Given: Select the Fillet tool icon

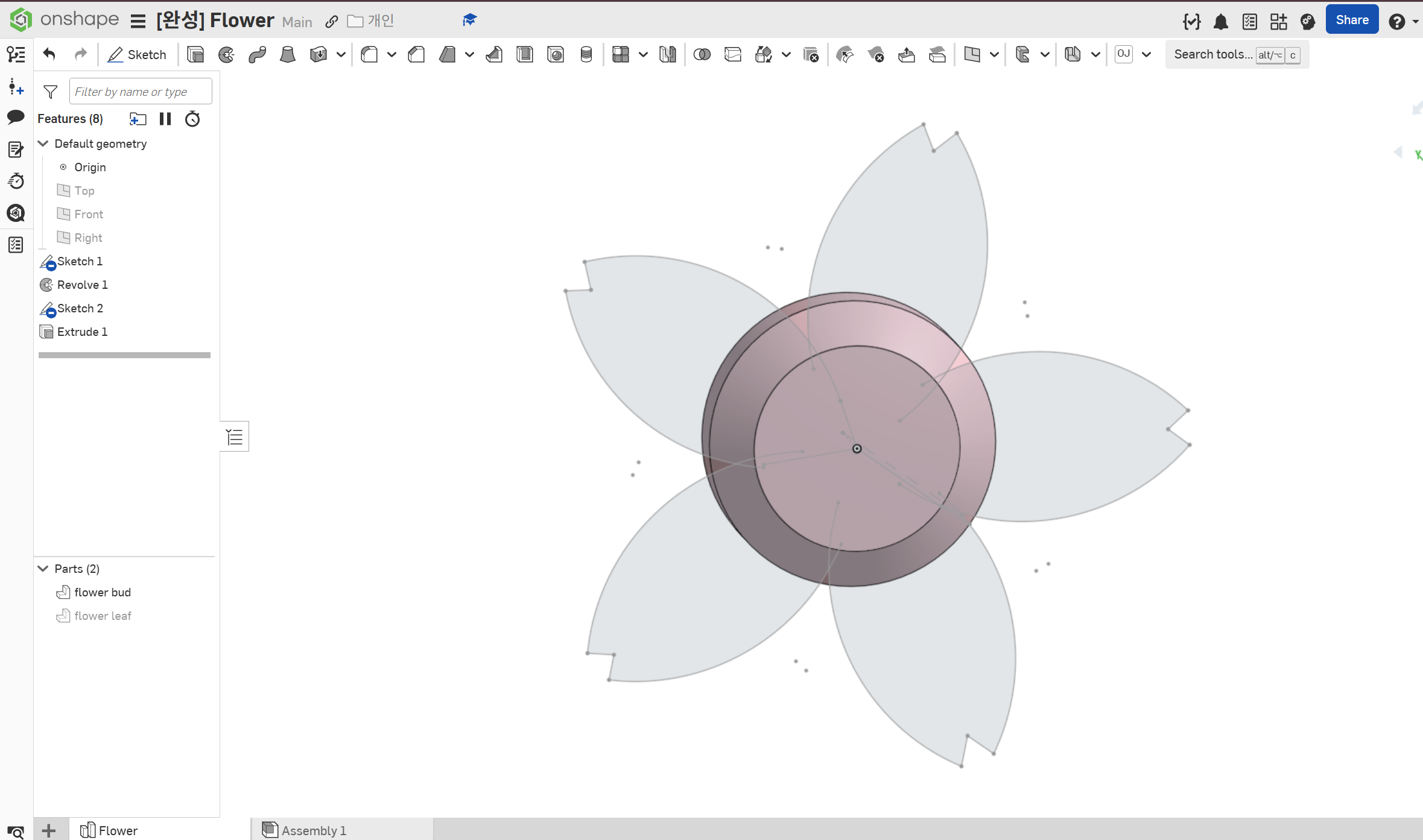Looking at the screenshot, I should coord(369,55).
